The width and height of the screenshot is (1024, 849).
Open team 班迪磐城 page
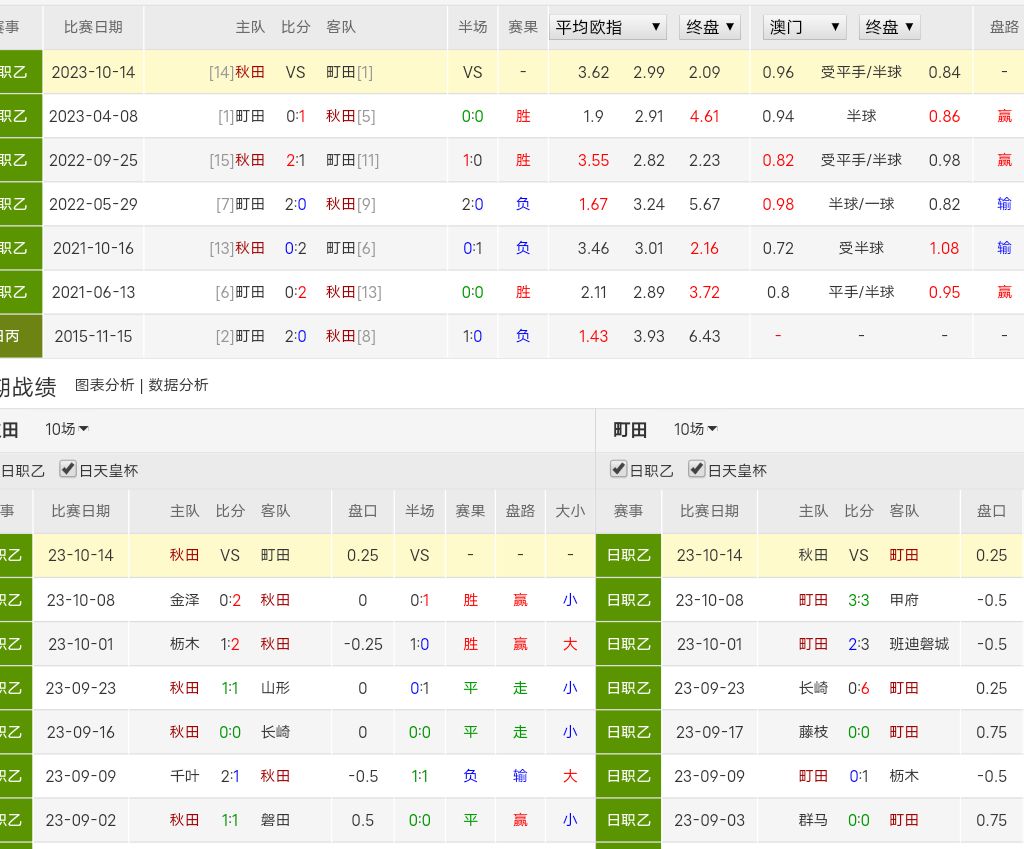[919, 644]
